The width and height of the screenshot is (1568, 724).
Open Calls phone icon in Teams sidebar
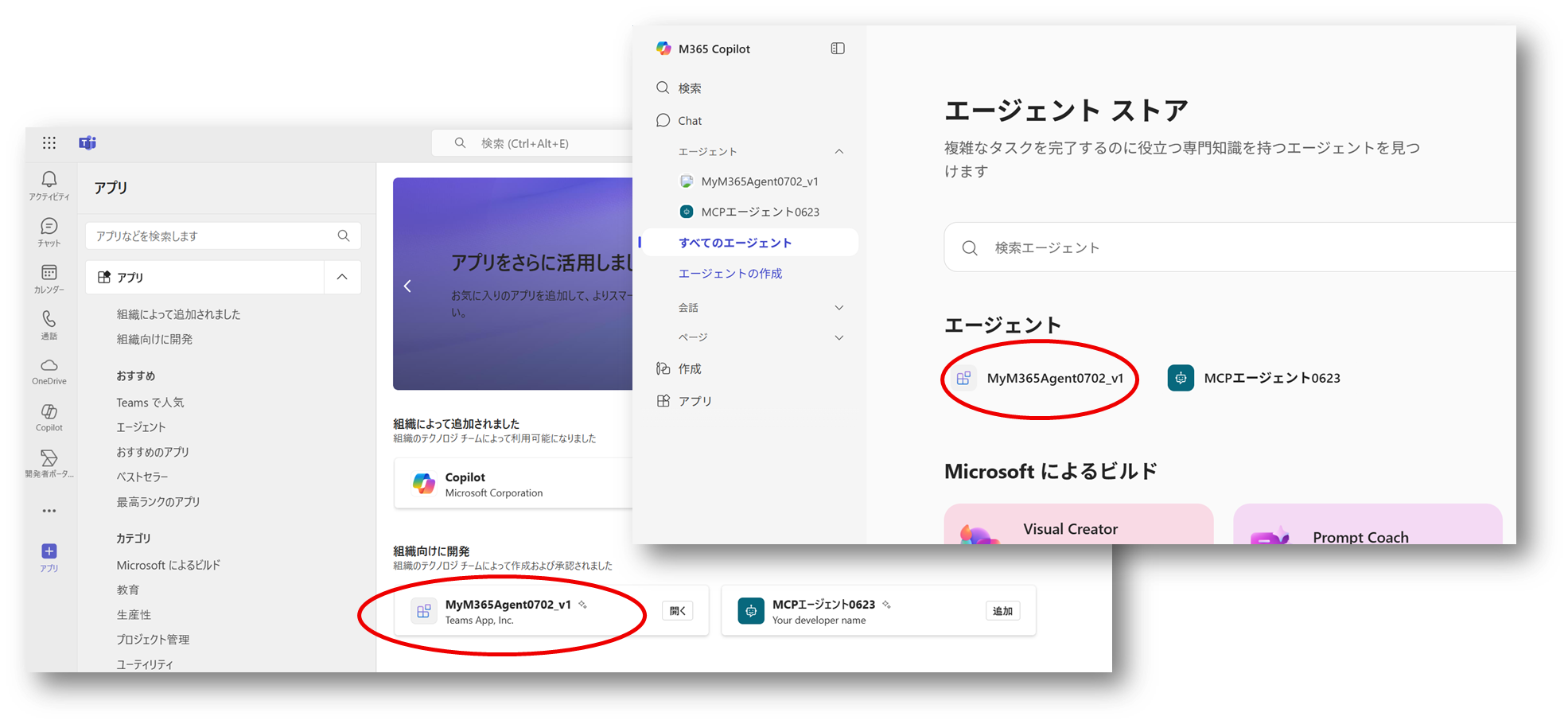click(x=49, y=325)
